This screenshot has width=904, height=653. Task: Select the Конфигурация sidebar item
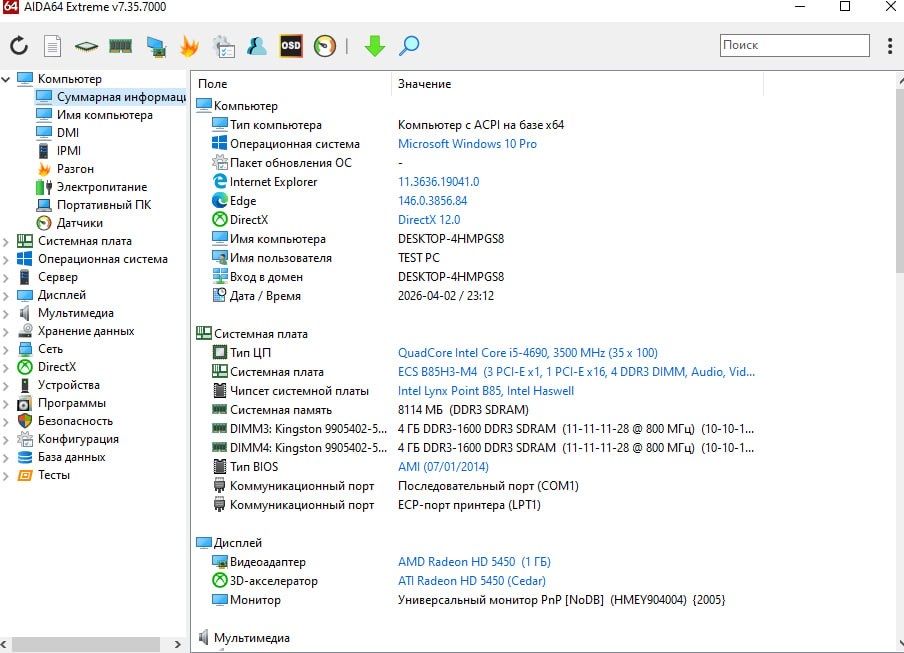68,439
